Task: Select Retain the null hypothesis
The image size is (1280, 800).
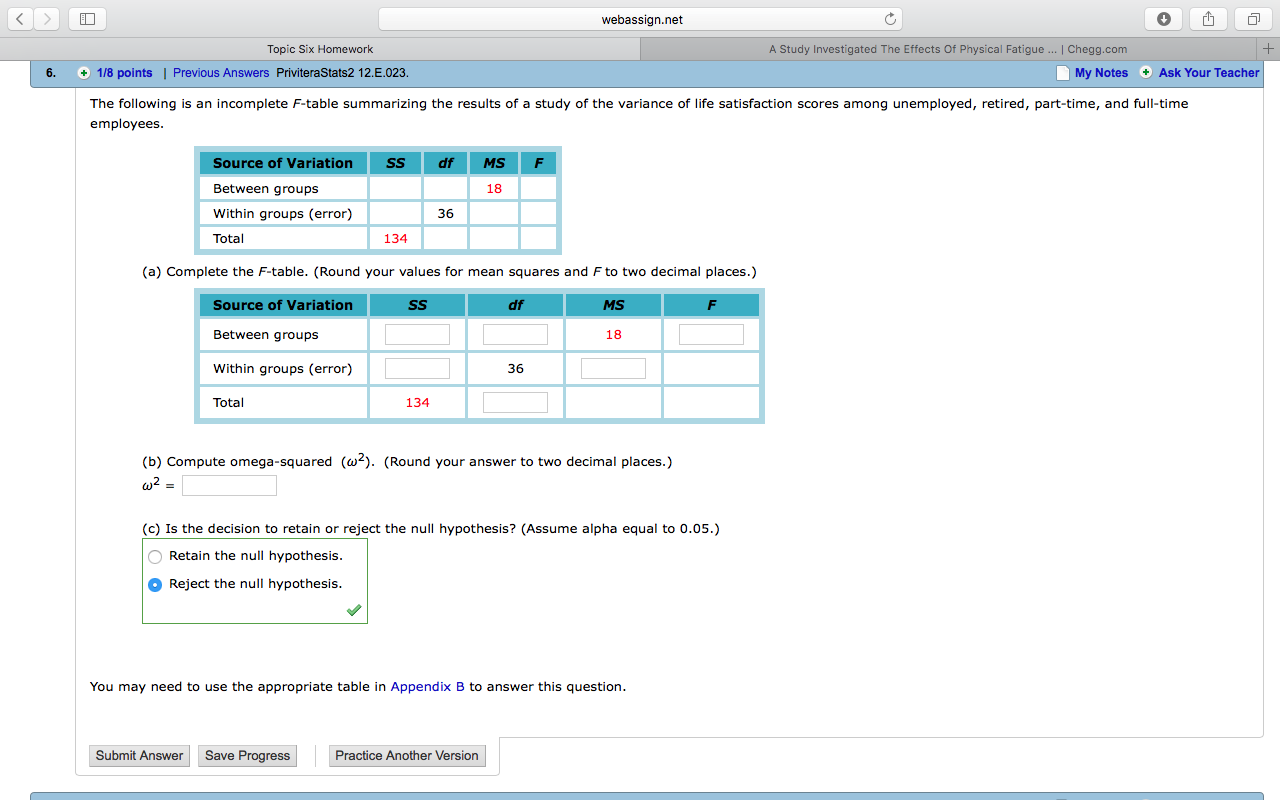Action: pyautogui.click(x=155, y=556)
